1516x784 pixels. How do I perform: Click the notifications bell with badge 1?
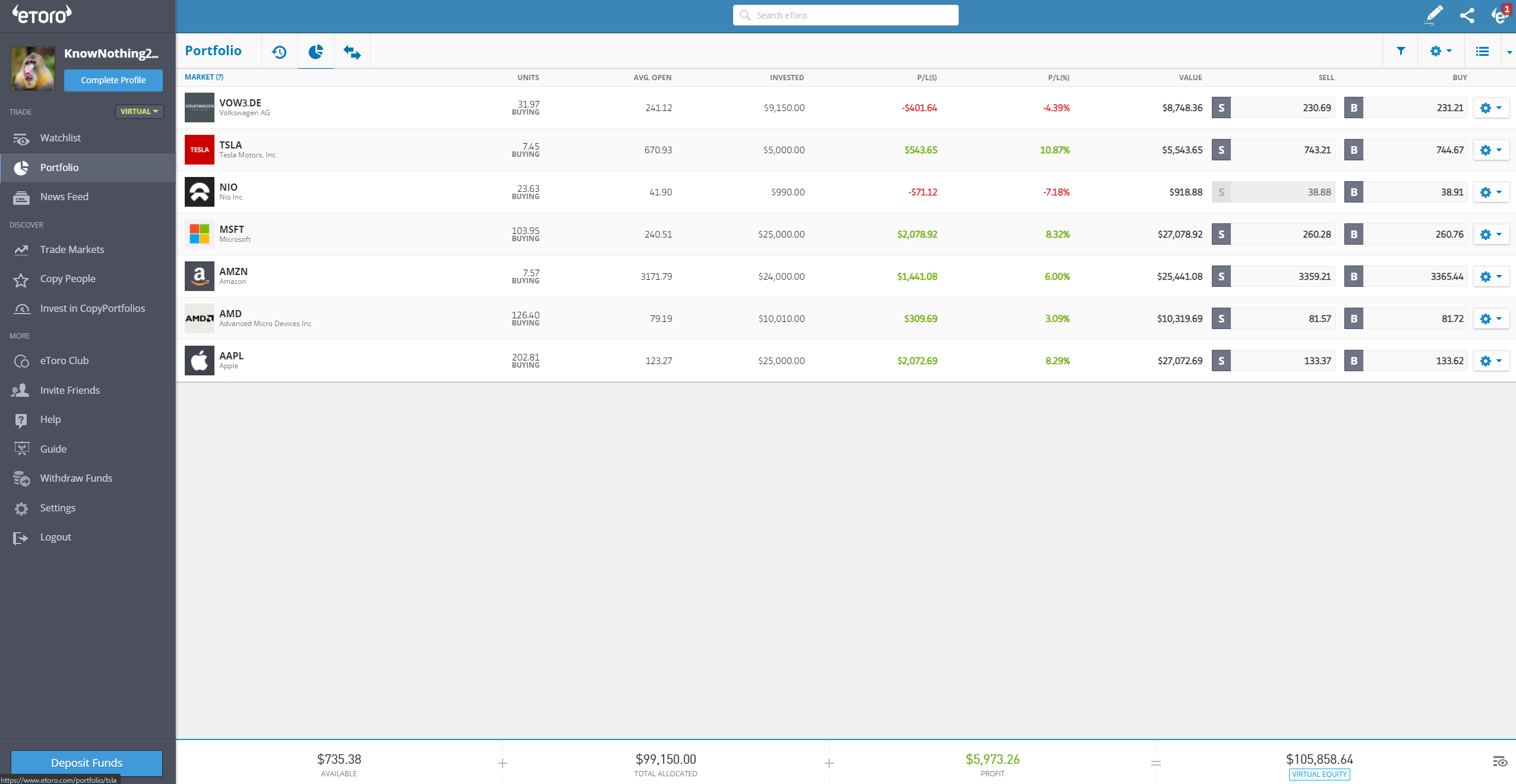[1499, 15]
